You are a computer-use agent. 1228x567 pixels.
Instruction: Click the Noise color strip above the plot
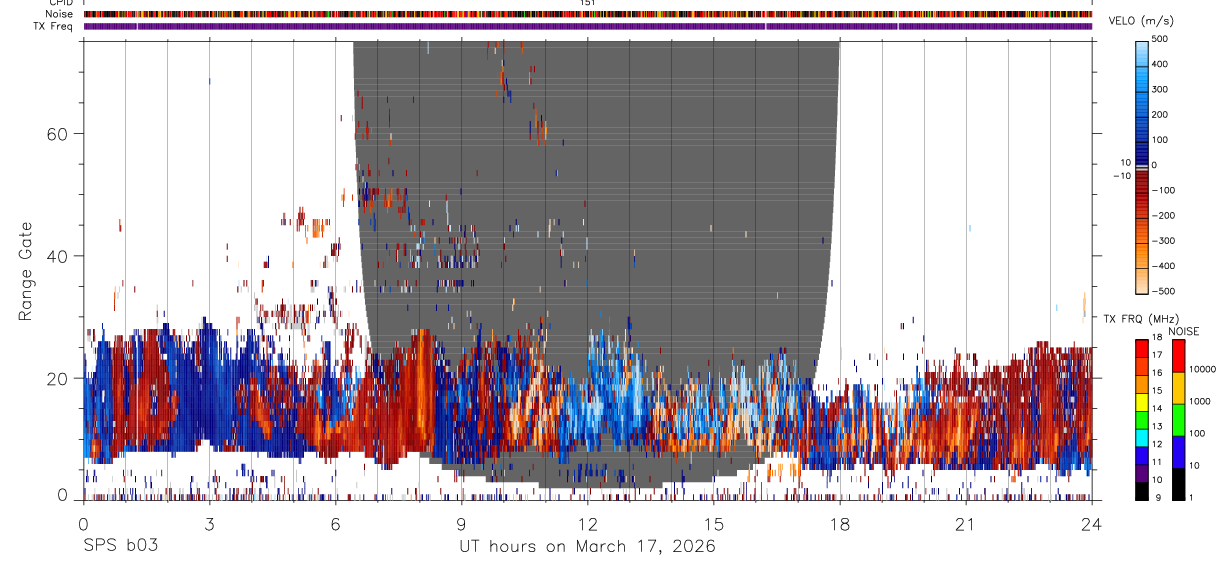[x=588, y=14]
